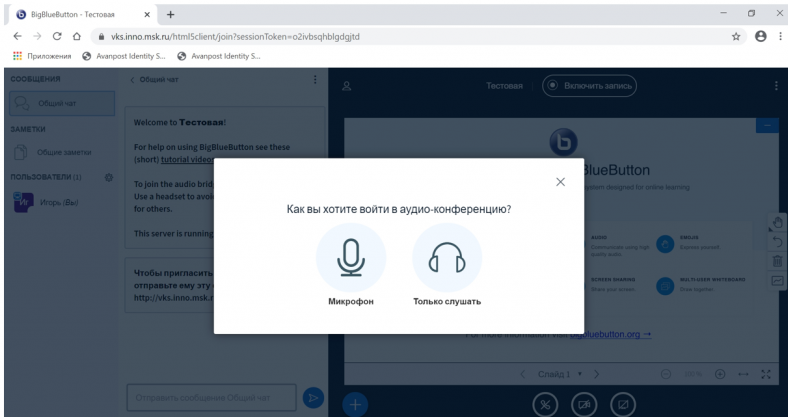Toggle multi-user whiteboard icon

pos(778,281)
